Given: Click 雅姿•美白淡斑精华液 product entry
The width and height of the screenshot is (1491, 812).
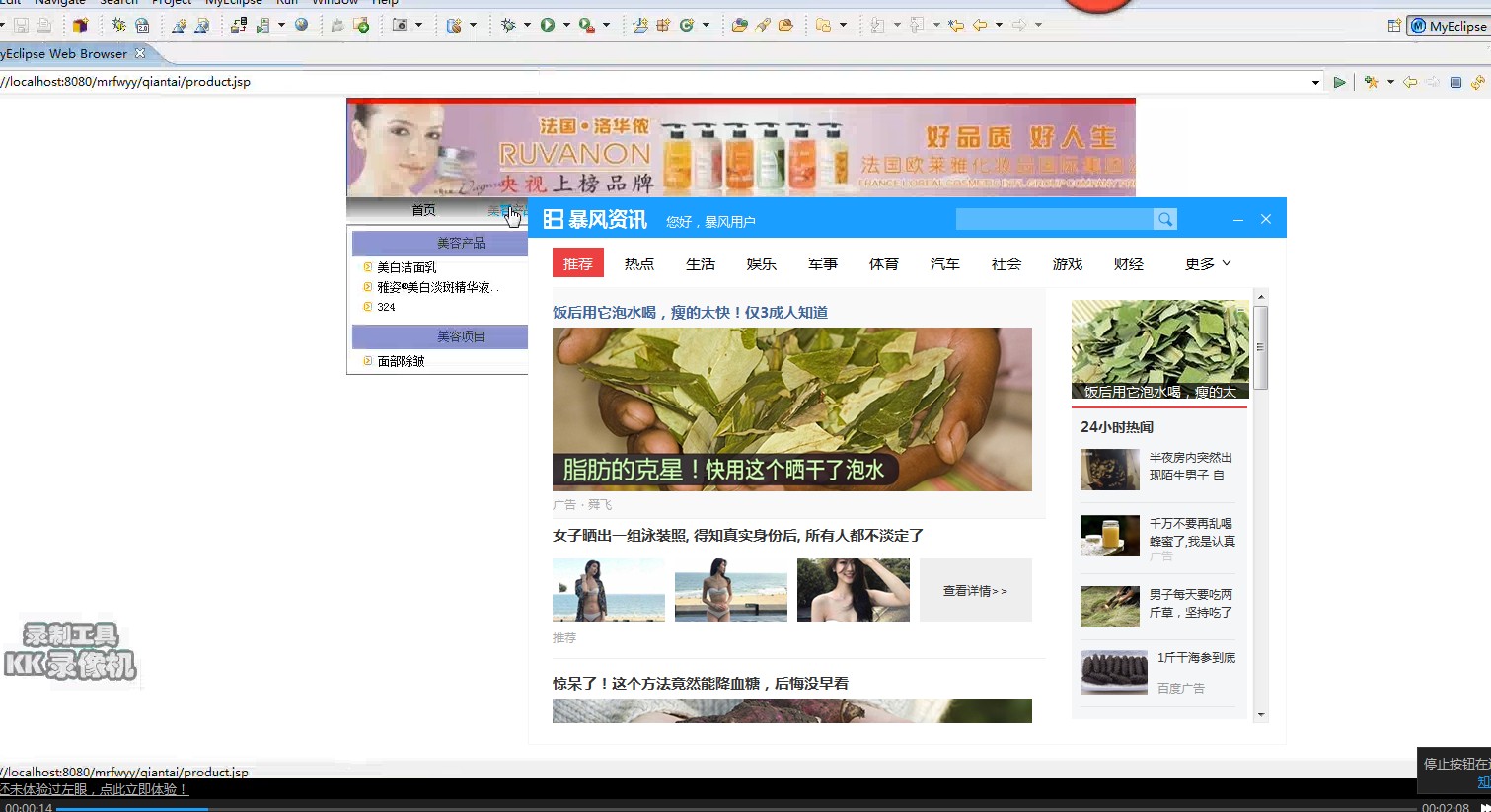Looking at the screenshot, I should pos(437,287).
